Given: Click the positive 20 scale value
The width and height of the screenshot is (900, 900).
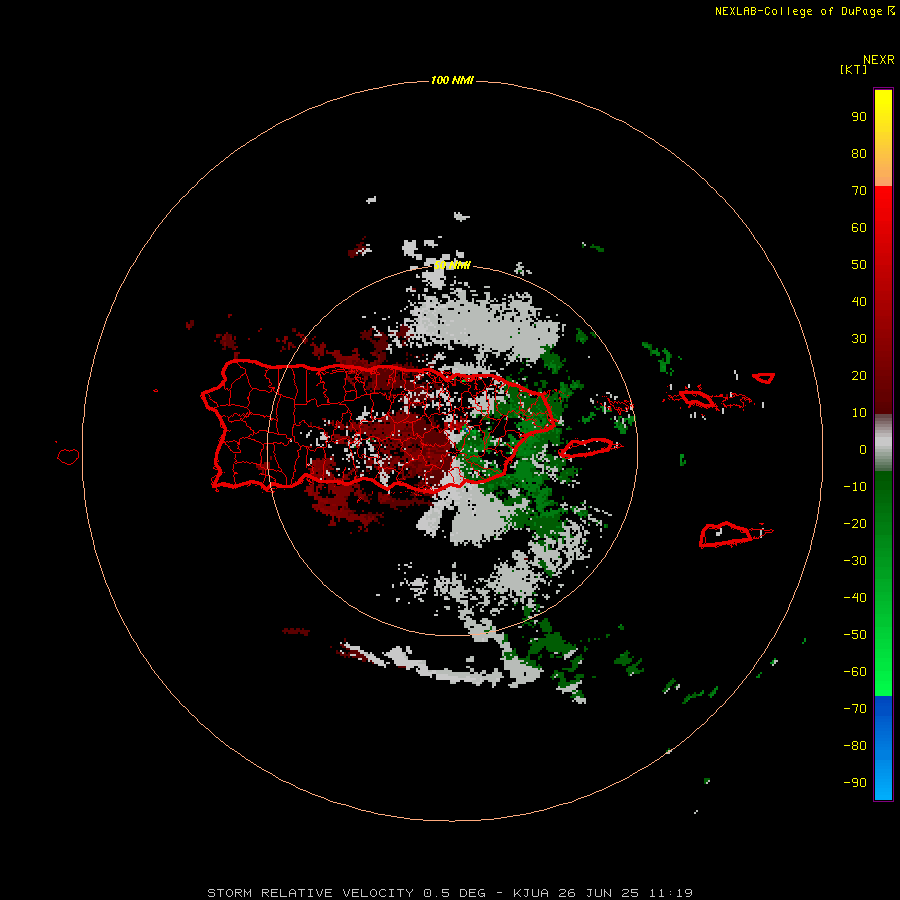Looking at the screenshot, I should (x=859, y=376).
